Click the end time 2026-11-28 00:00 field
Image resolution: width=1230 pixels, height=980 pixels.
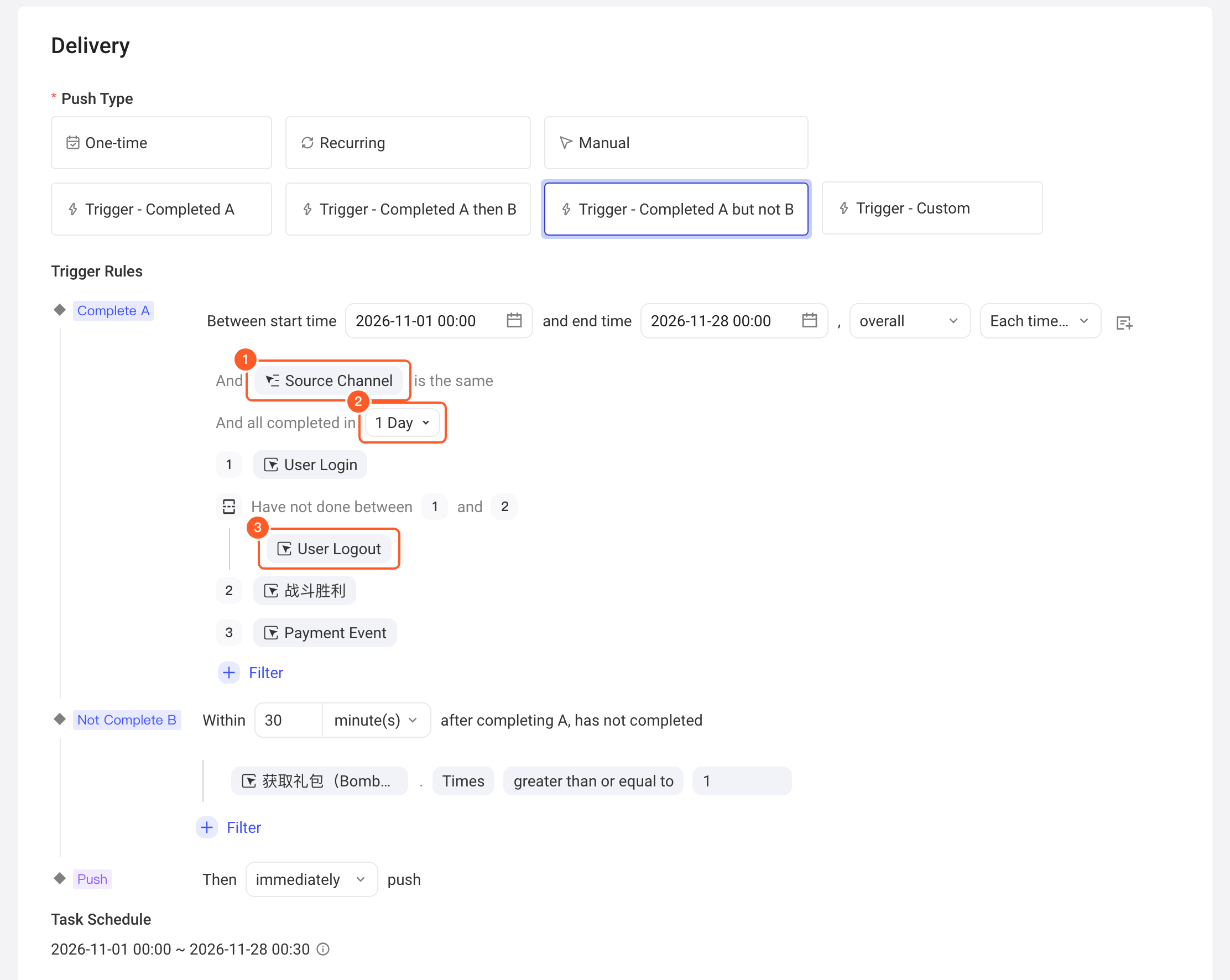point(734,321)
